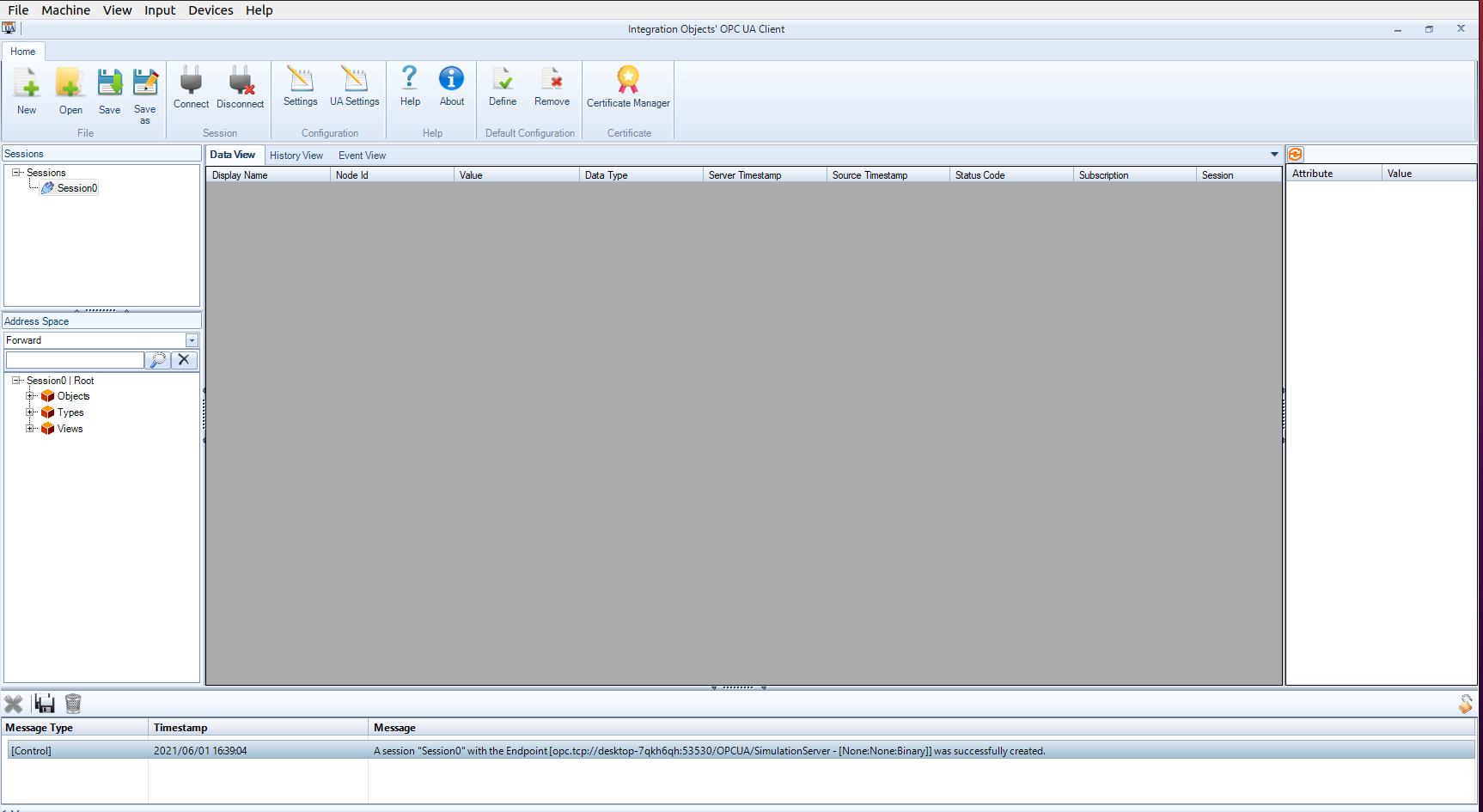Click the Attribute column header
This screenshot has width=1483, height=812.
point(1334,174)
